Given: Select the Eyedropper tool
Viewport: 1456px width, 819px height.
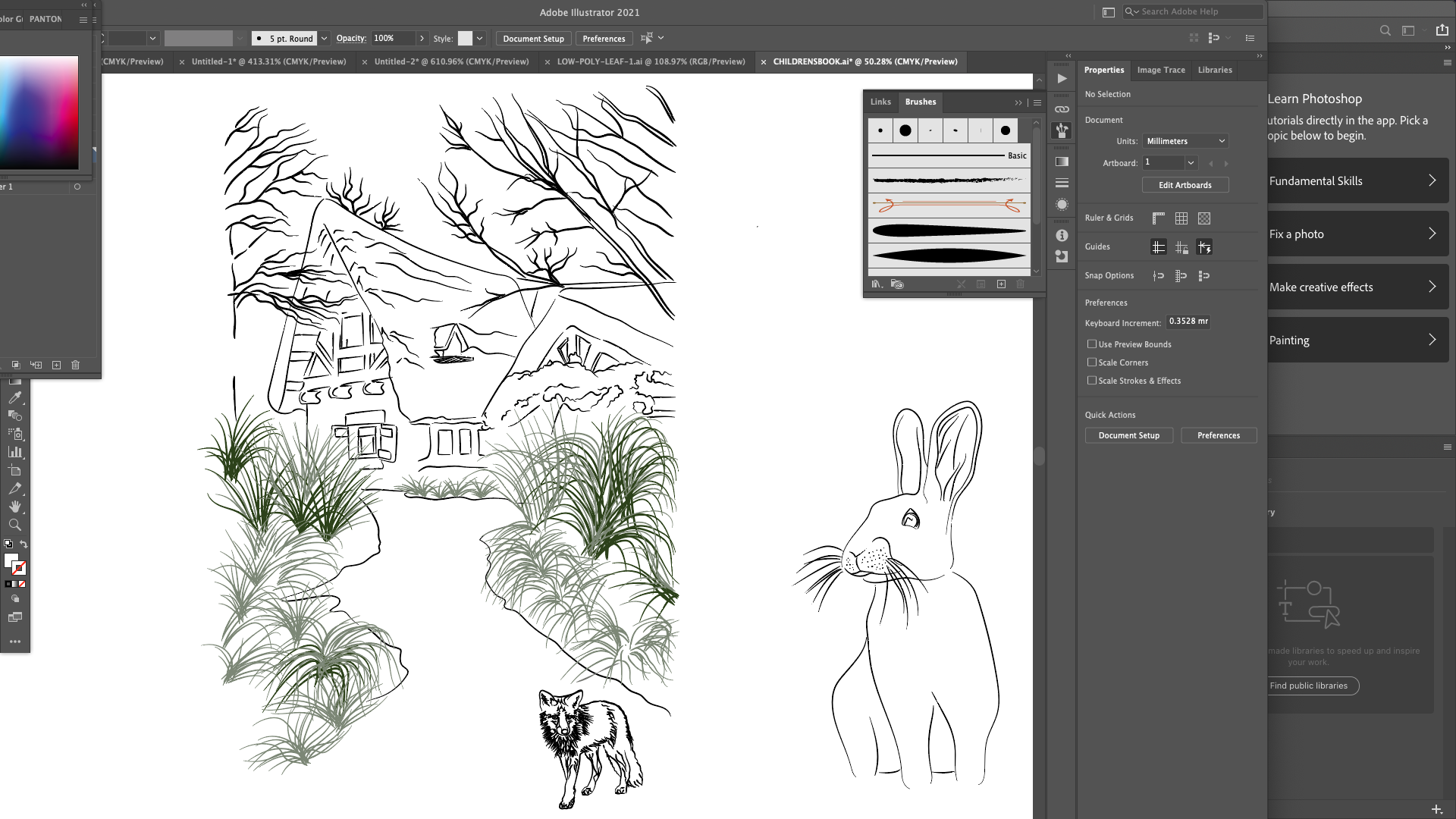Looking at the screenshot, I should click(x=14, y=397).
